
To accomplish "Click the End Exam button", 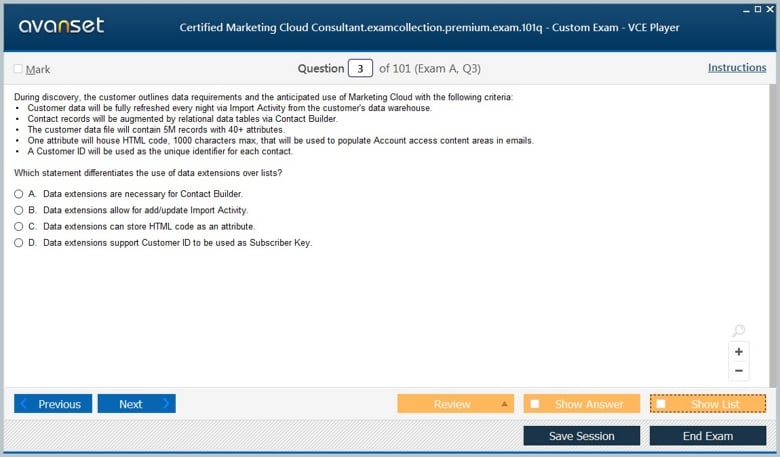I will [708, 436].
